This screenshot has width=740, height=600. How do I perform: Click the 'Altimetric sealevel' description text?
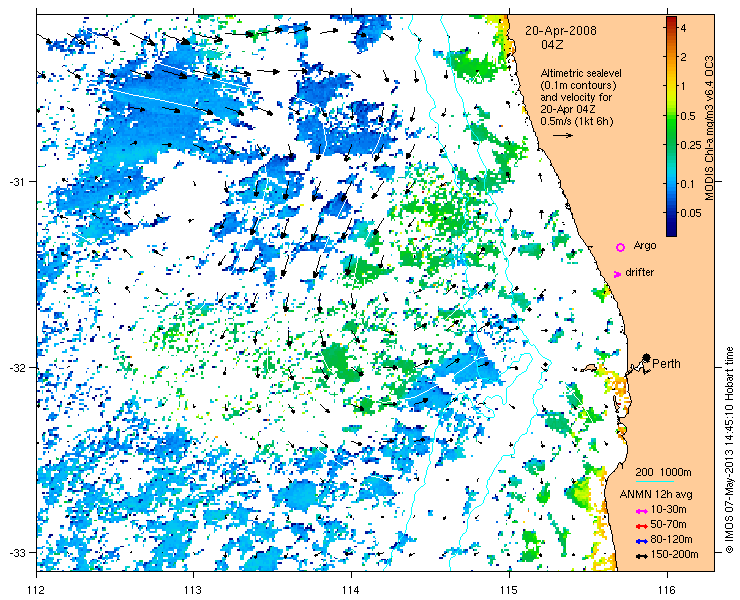[x=581, y=74]
